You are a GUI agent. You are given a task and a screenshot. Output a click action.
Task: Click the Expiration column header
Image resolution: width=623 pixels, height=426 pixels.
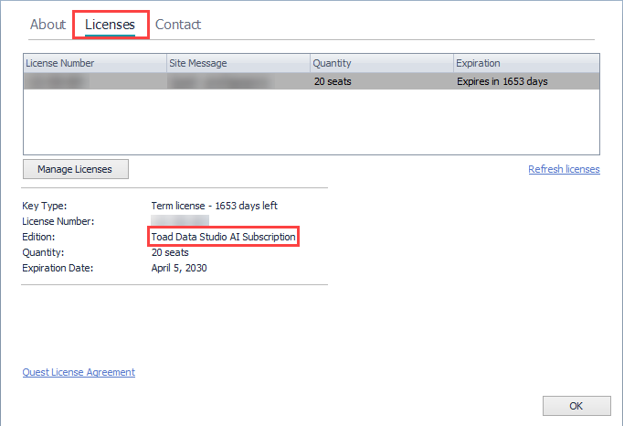click(526, 63)
